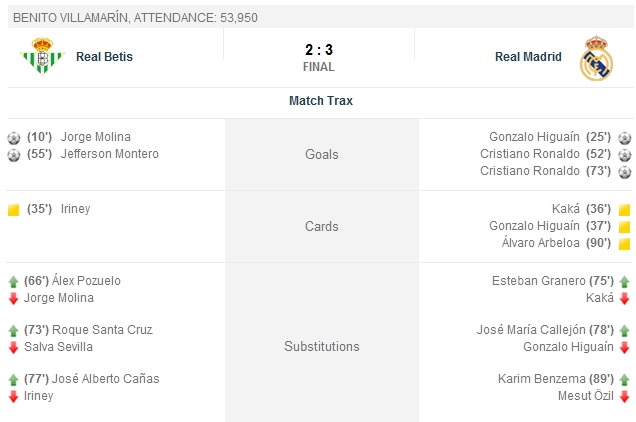Click the green sub-in arrow beside Álex Pozuelo

(14, 282)
